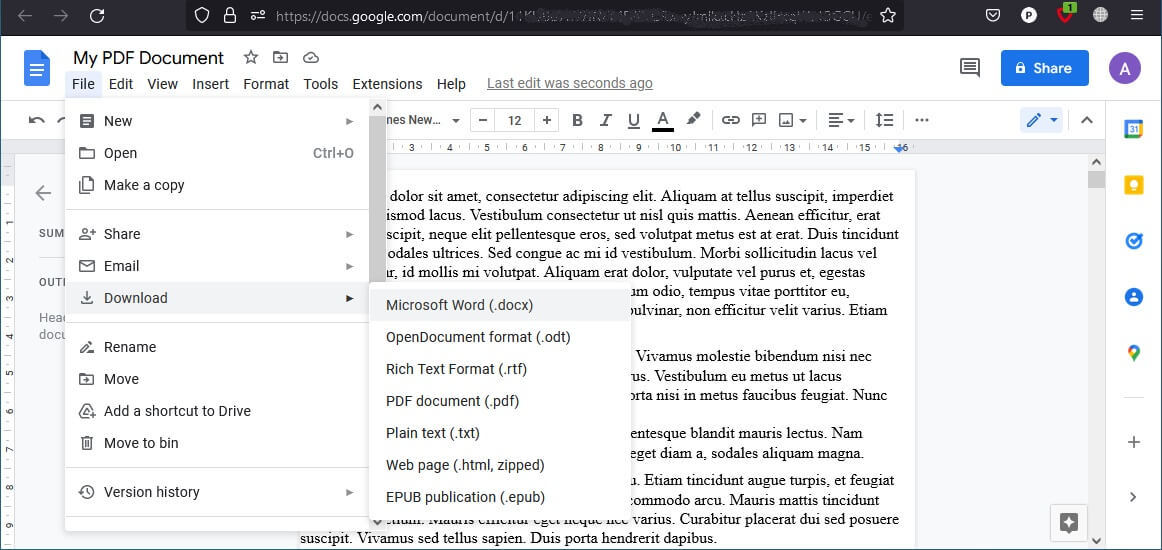Screen dimensions: 1162x550
Task: Click the Explore button at bottom right
Action: tap(1069, 523)
